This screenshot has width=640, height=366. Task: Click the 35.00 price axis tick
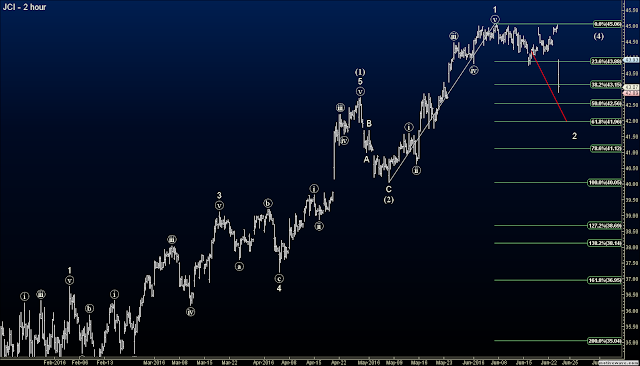(632, 343)
